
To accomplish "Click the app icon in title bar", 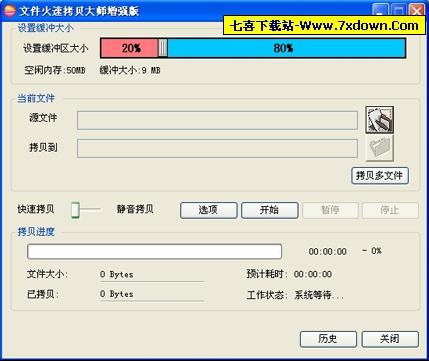I will (9, 11).
